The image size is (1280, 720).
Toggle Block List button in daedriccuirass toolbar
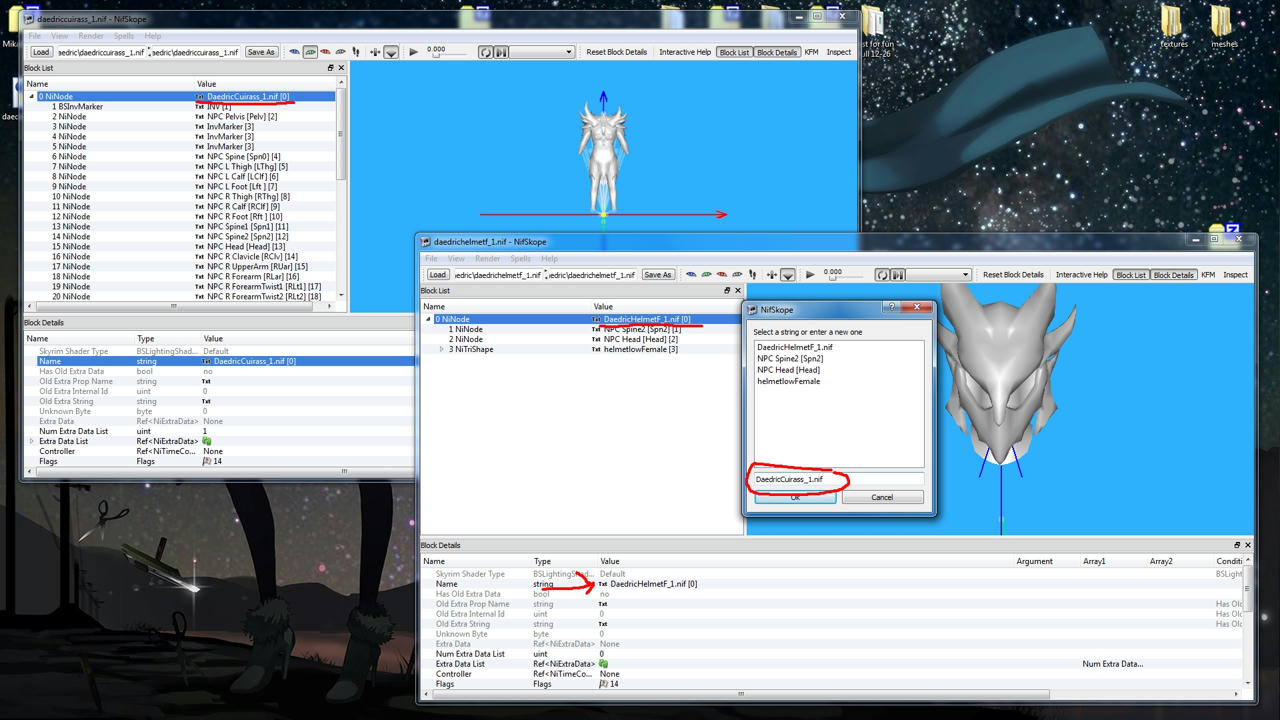pyautogui.click(x=734, y=52)
